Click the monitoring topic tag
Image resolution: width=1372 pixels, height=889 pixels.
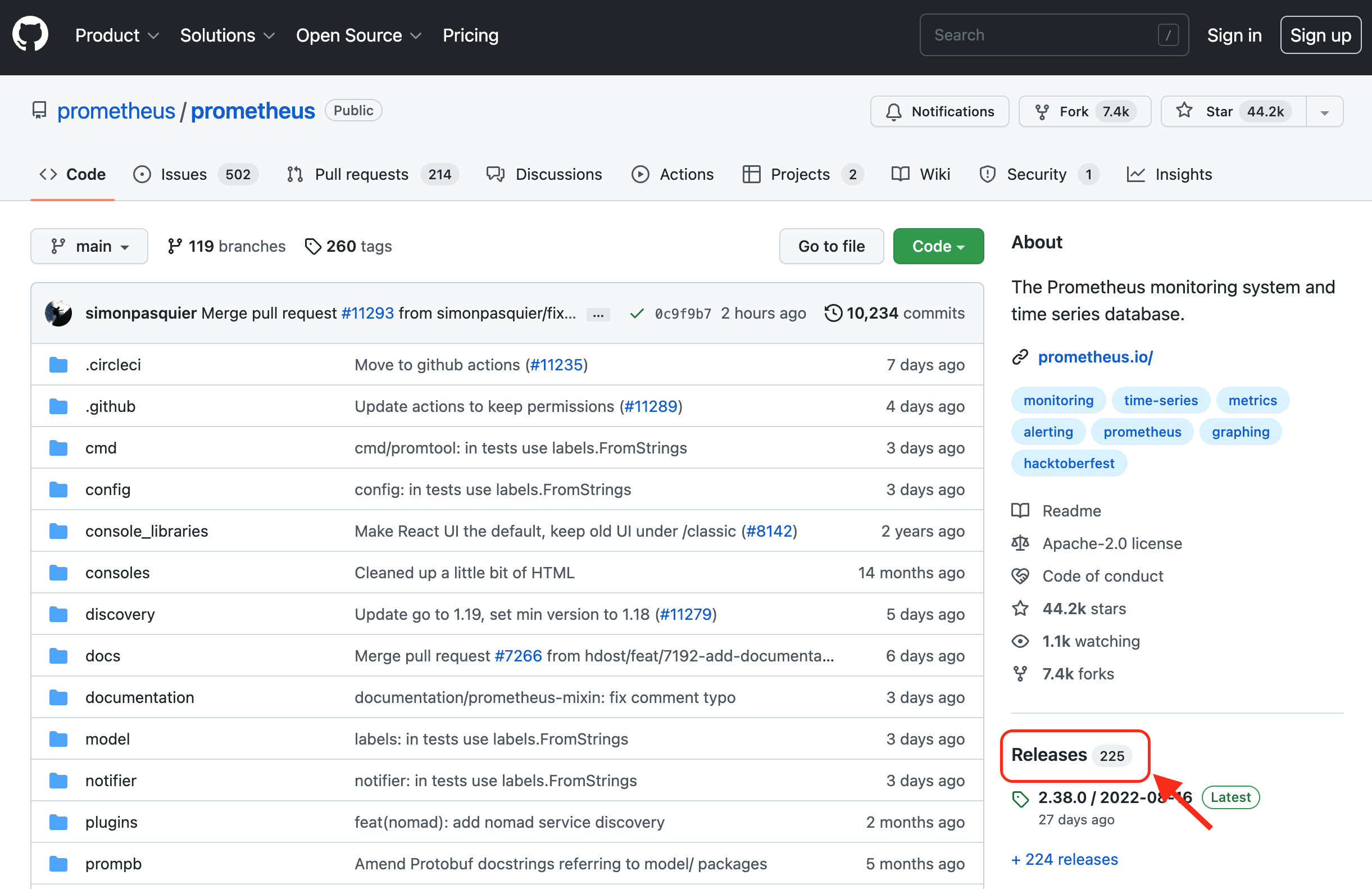tap(1058, 400)
